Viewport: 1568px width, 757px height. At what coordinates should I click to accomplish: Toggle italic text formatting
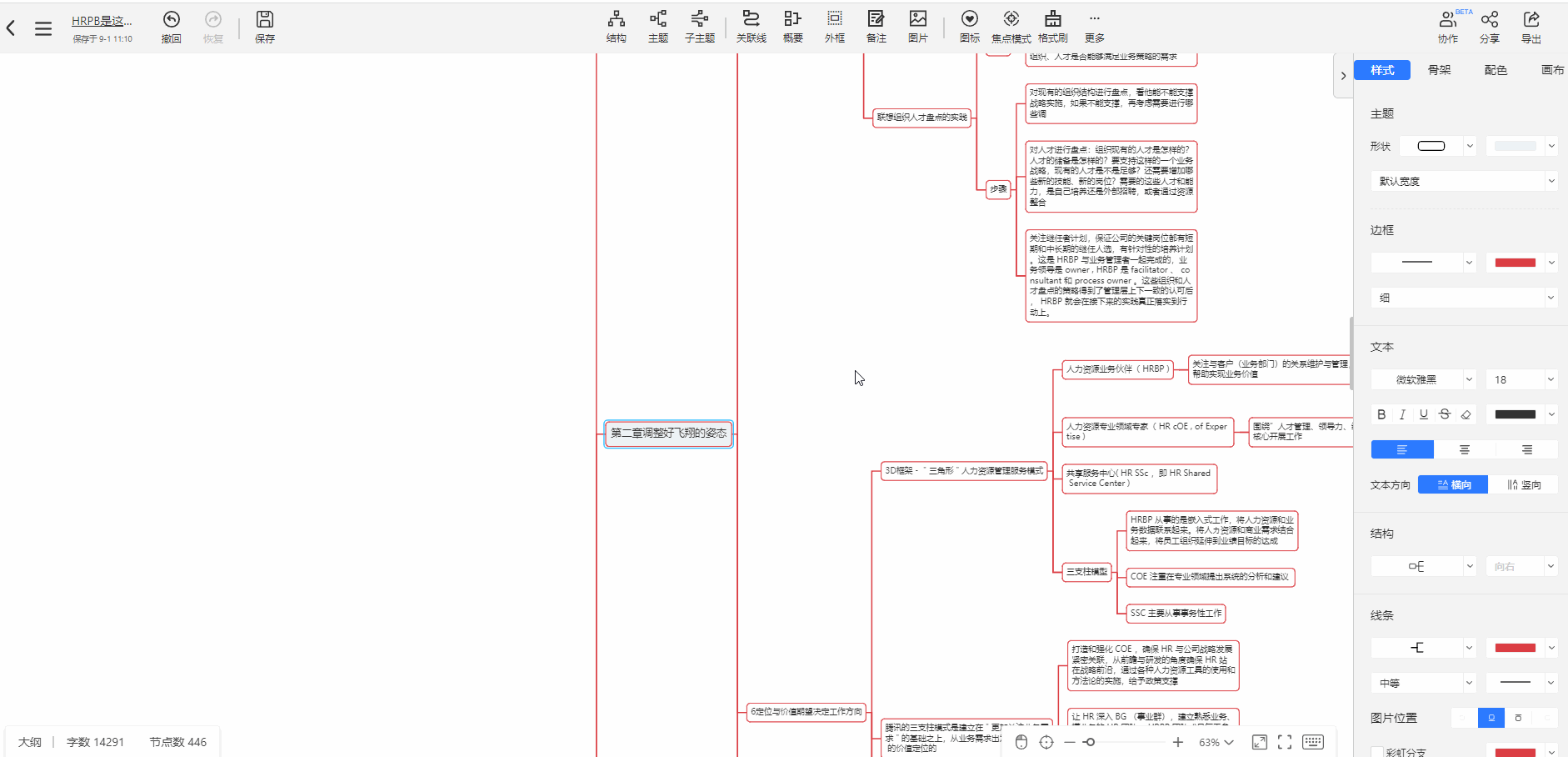(x=1402, y=414)
